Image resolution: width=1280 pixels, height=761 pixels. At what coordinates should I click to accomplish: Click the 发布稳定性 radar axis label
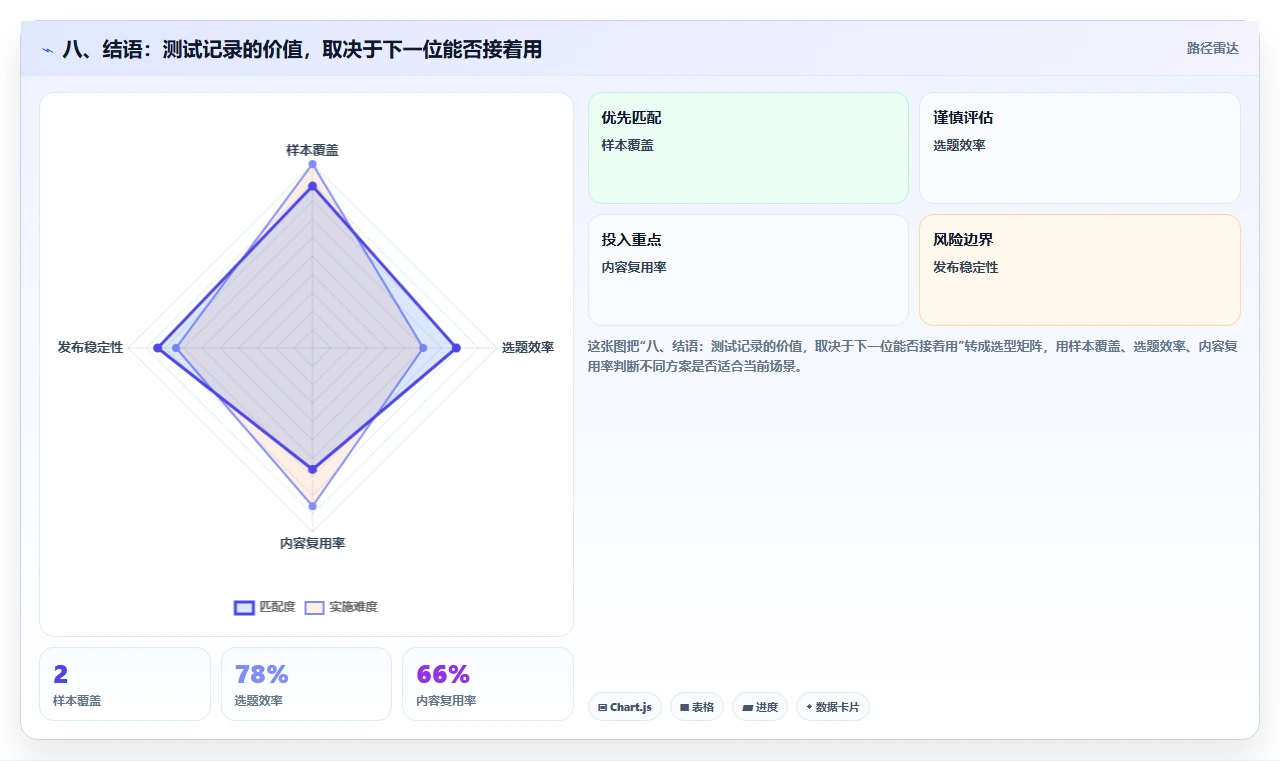90,347
